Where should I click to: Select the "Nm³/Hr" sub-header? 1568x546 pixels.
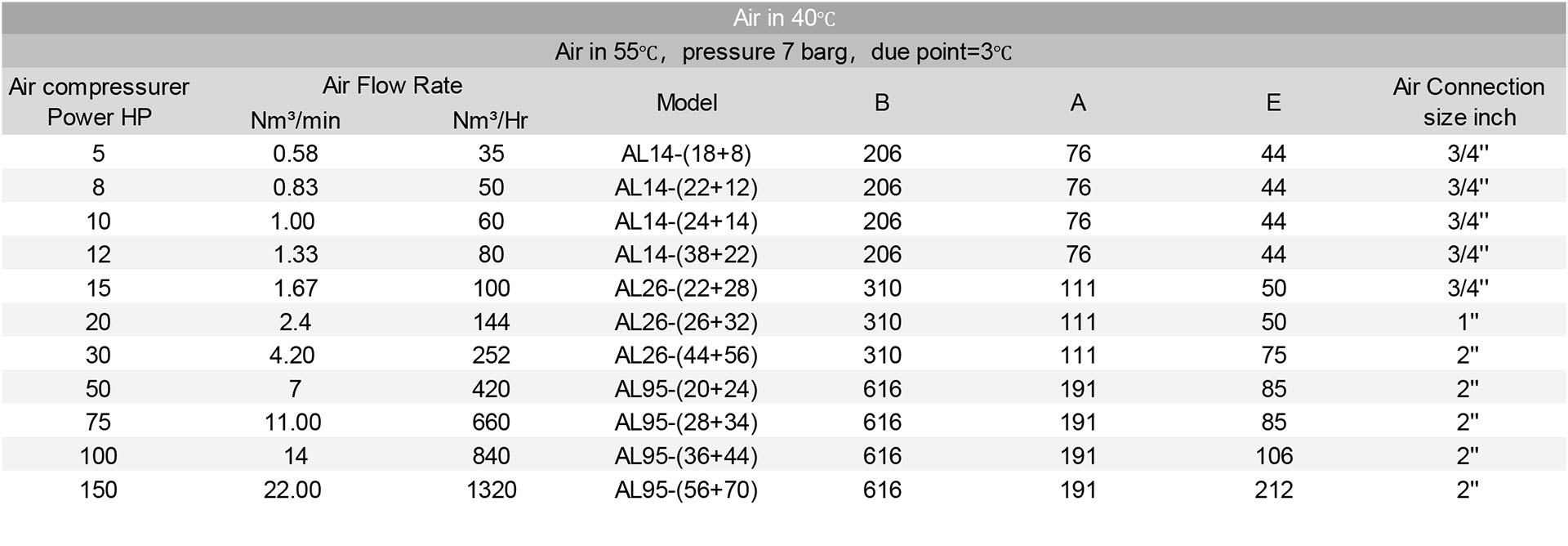tap(490, 120)
